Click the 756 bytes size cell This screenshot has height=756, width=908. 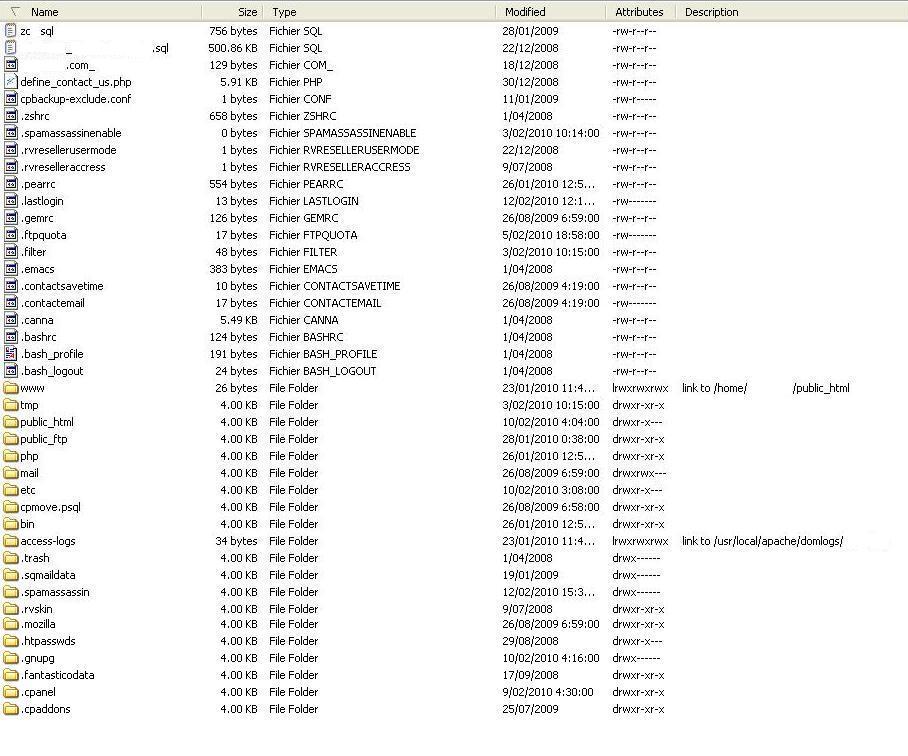point(233,31)
